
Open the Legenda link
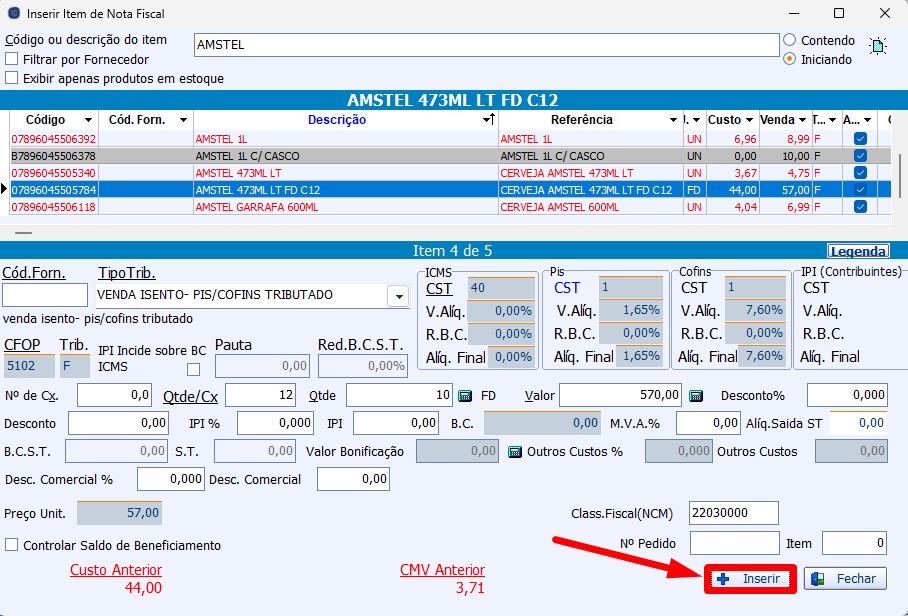[x=857, y=251]
